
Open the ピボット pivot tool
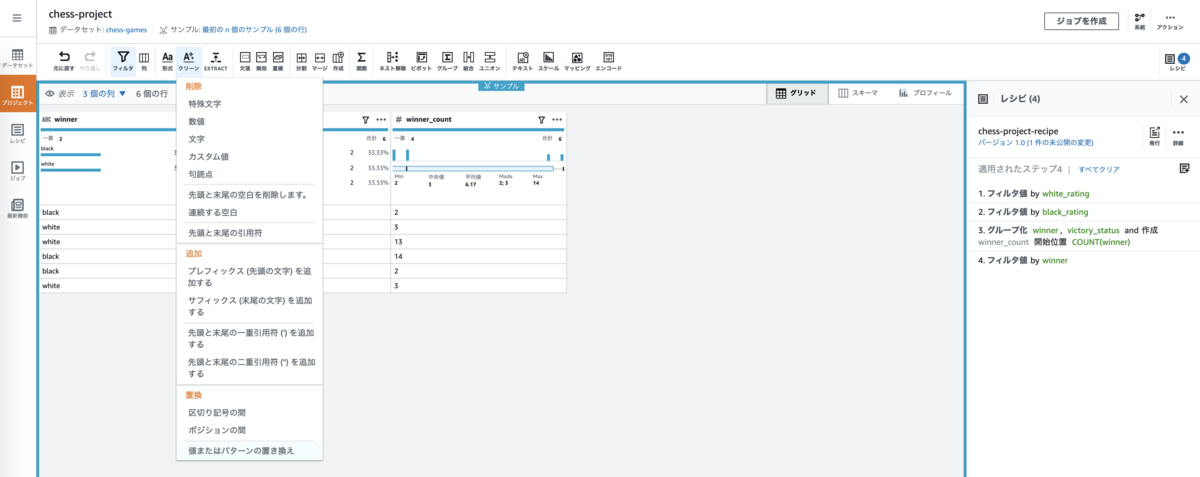click(422, 61)
